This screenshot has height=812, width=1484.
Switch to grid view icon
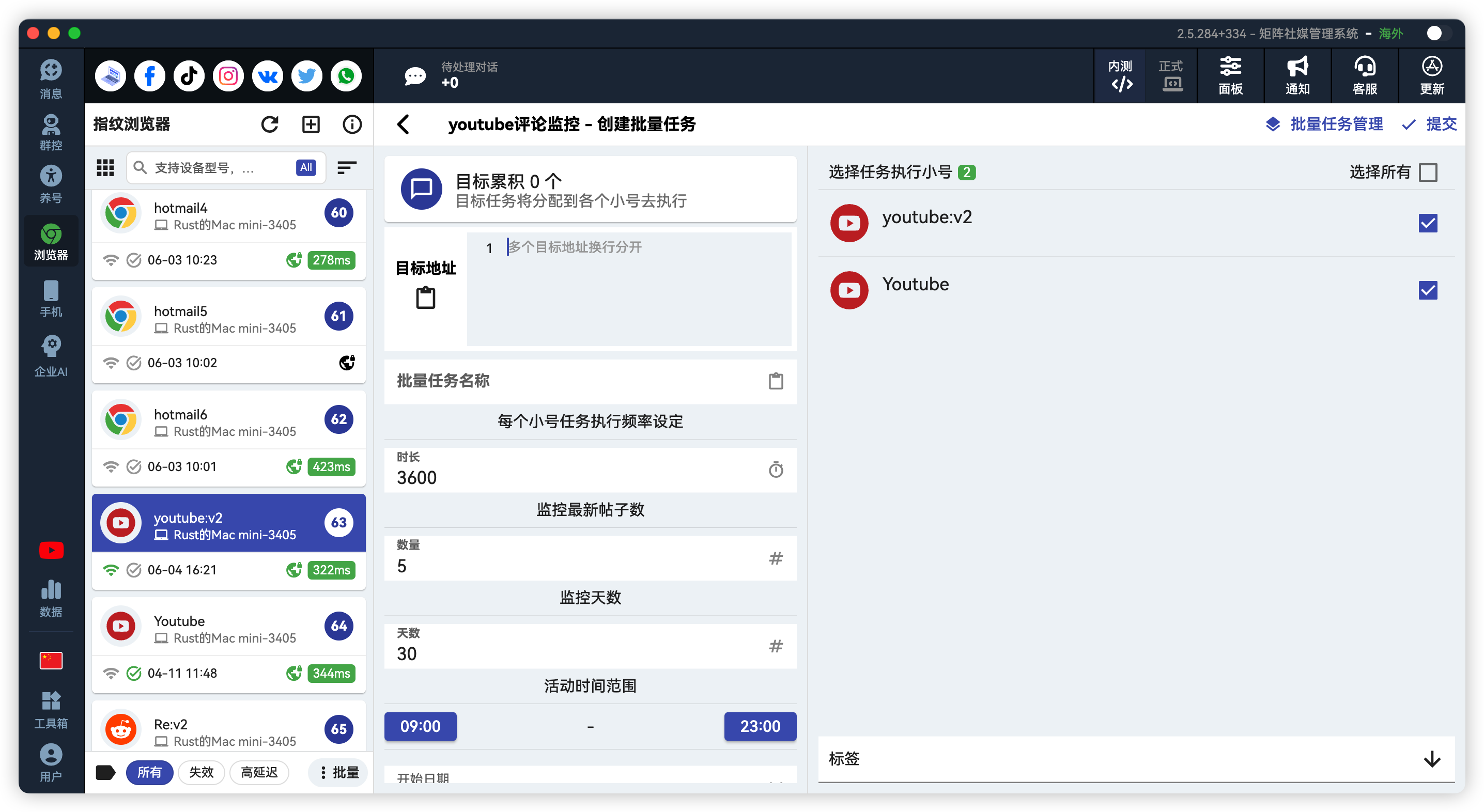tap(105, 167)
